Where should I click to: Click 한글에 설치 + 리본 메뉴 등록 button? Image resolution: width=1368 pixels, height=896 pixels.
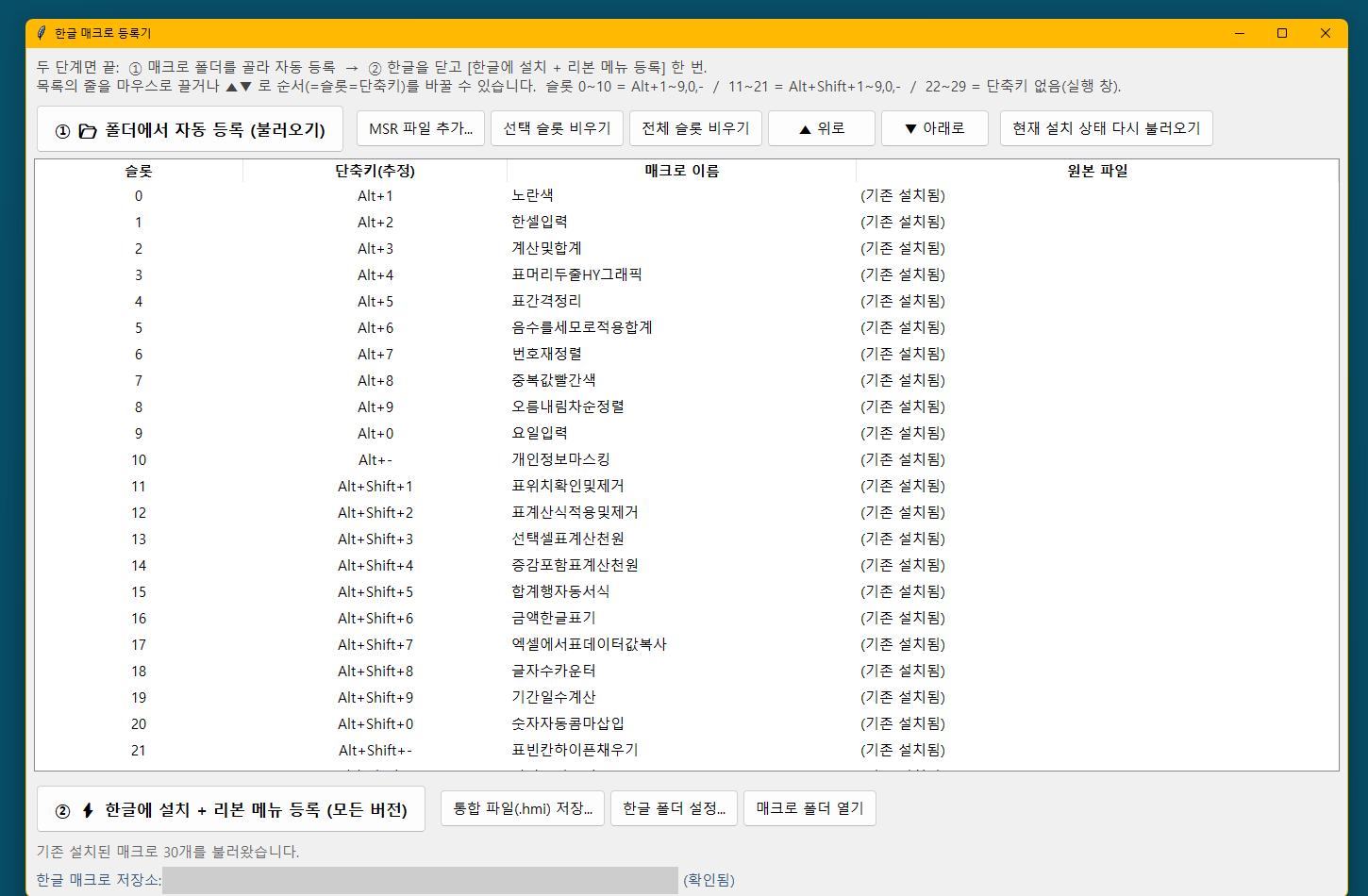point(231,809)
